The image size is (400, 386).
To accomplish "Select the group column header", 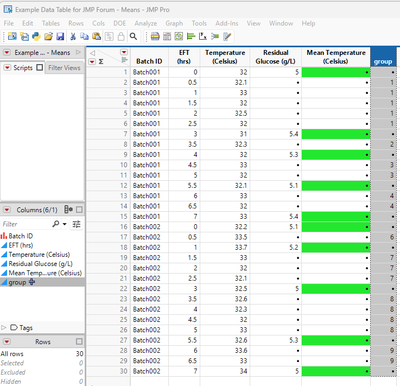I will (383, 57).
